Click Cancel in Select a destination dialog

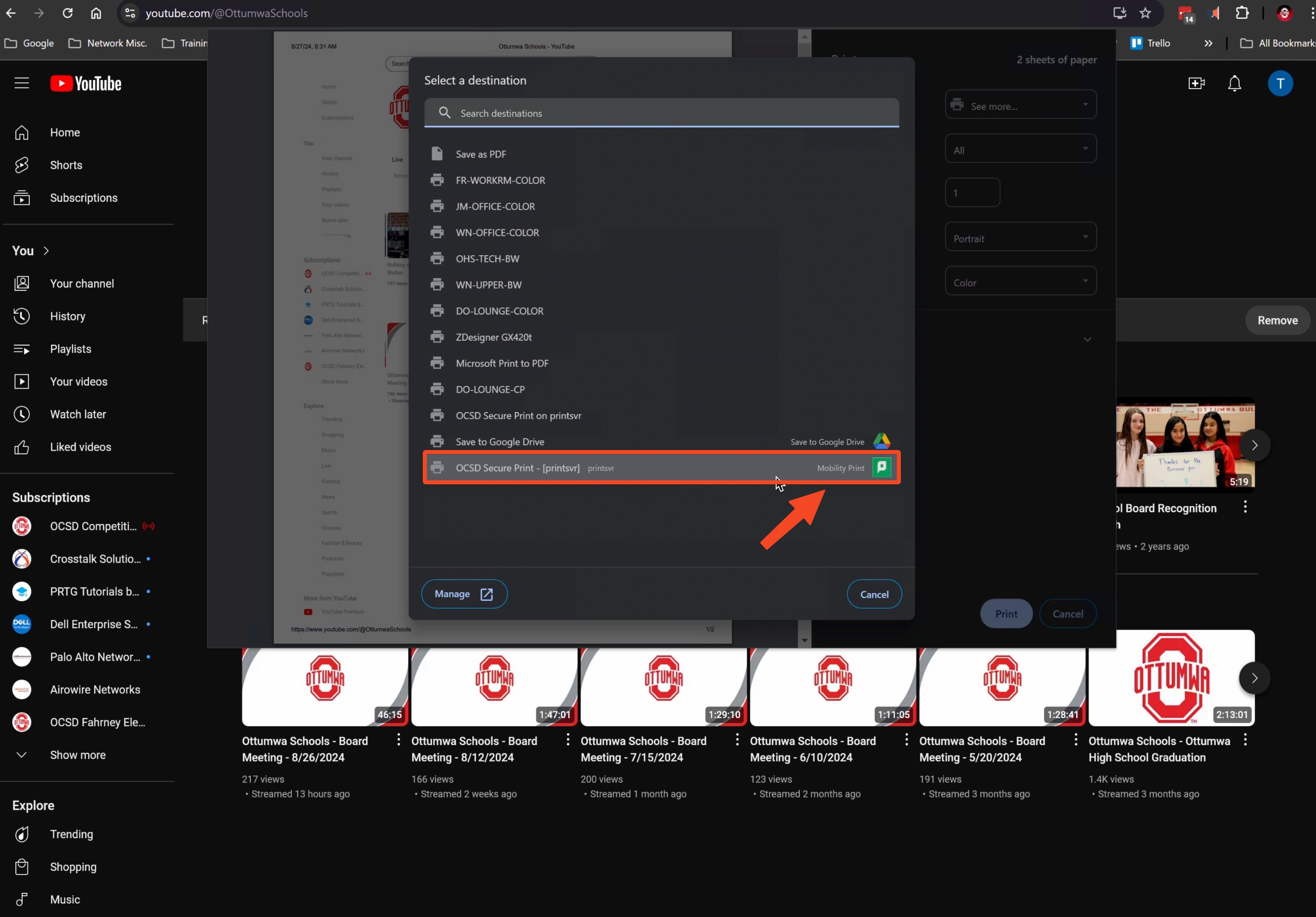coord(874,594)
